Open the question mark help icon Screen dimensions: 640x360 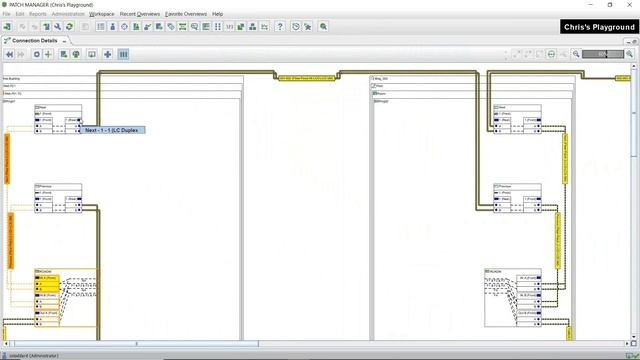click(280, 27)
